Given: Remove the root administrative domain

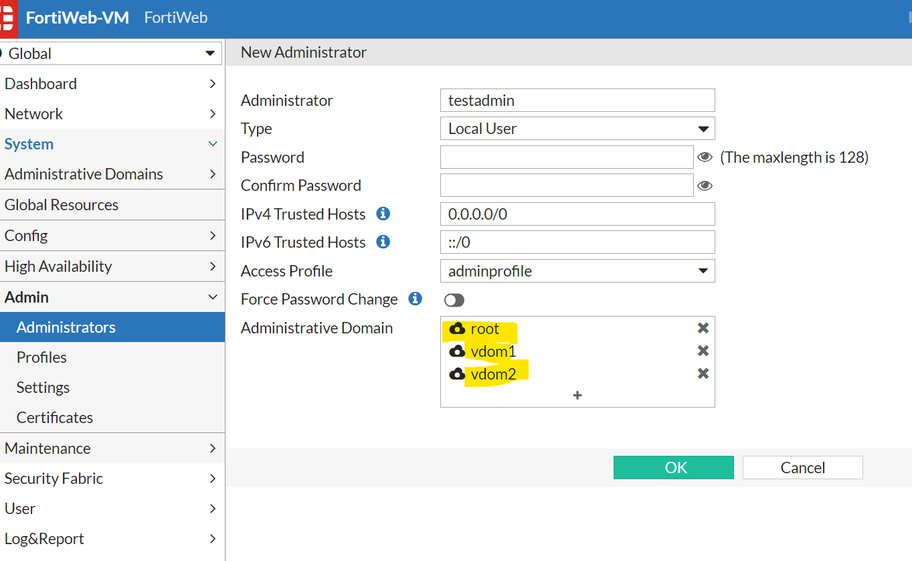Looking at the screenshot, I should pos(703,328).
